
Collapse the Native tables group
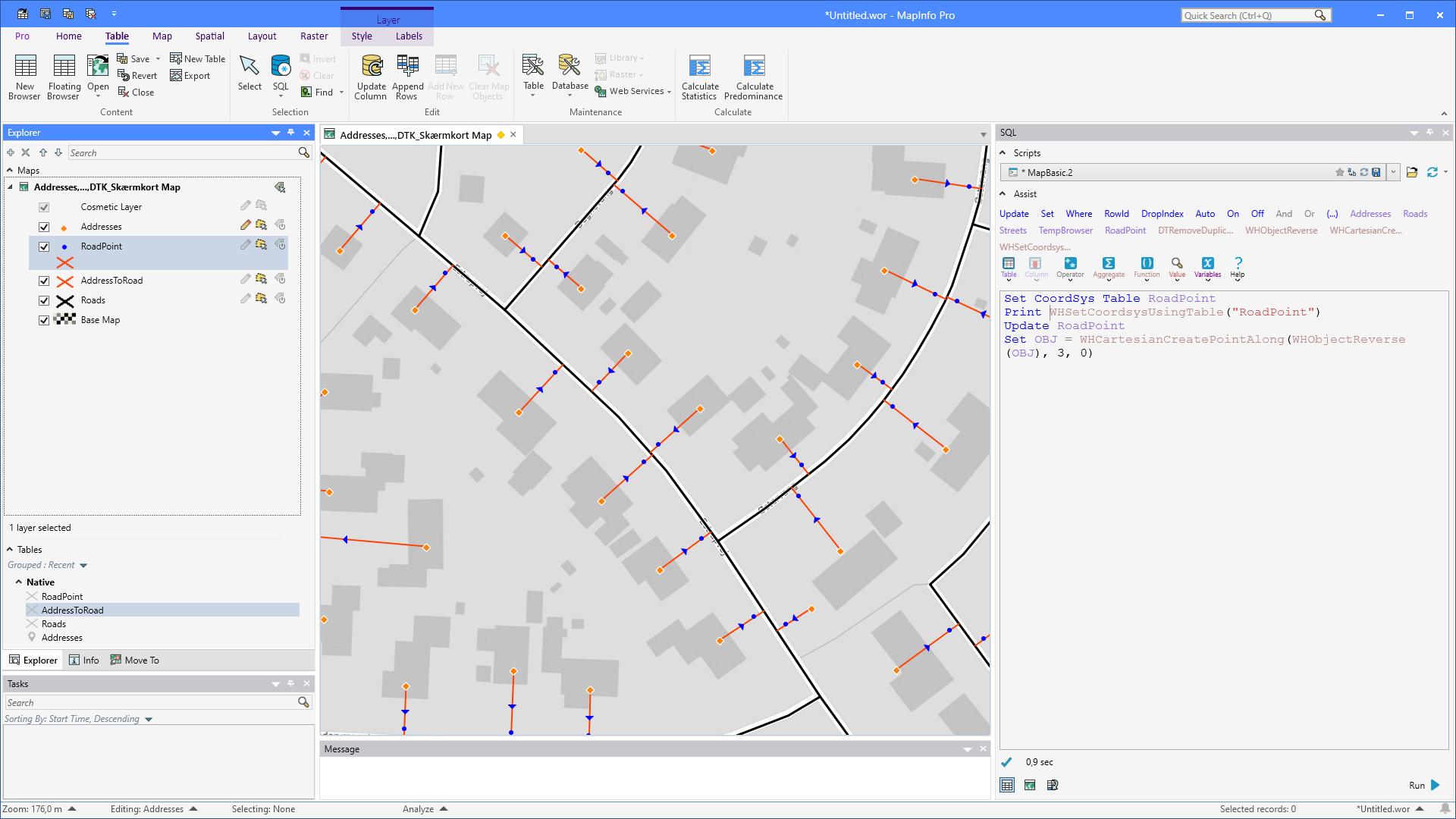pyautogui.click(x=18, y=582)
